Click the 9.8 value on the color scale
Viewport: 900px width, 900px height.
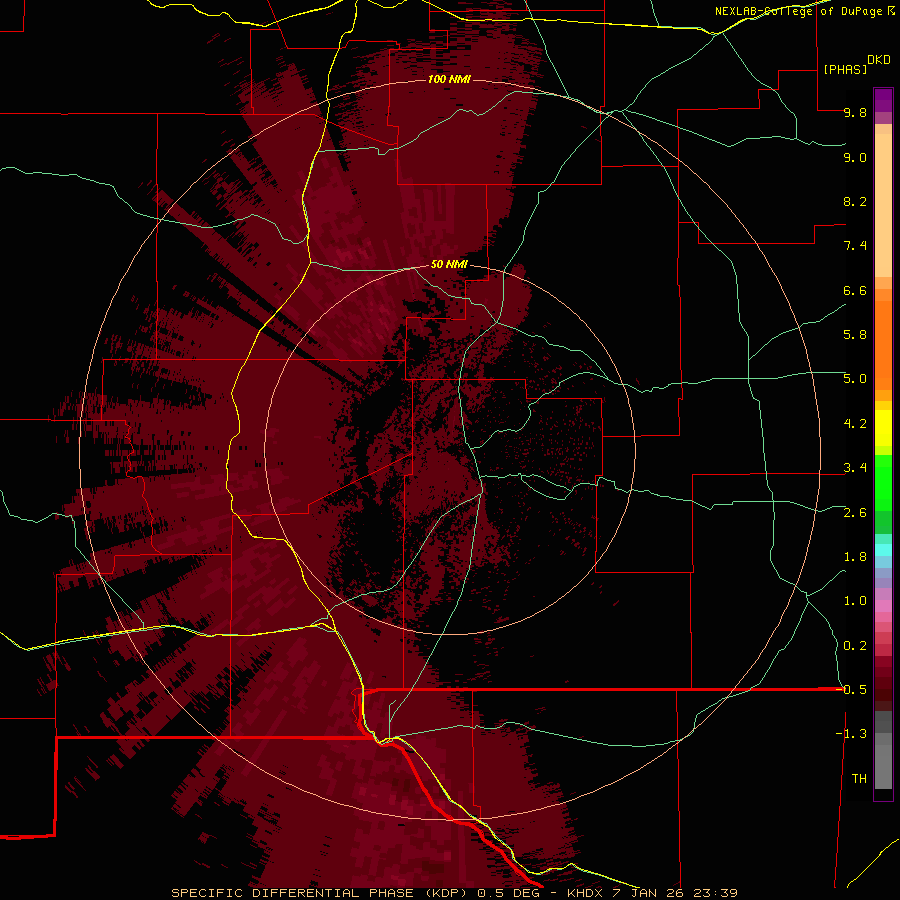855,113
